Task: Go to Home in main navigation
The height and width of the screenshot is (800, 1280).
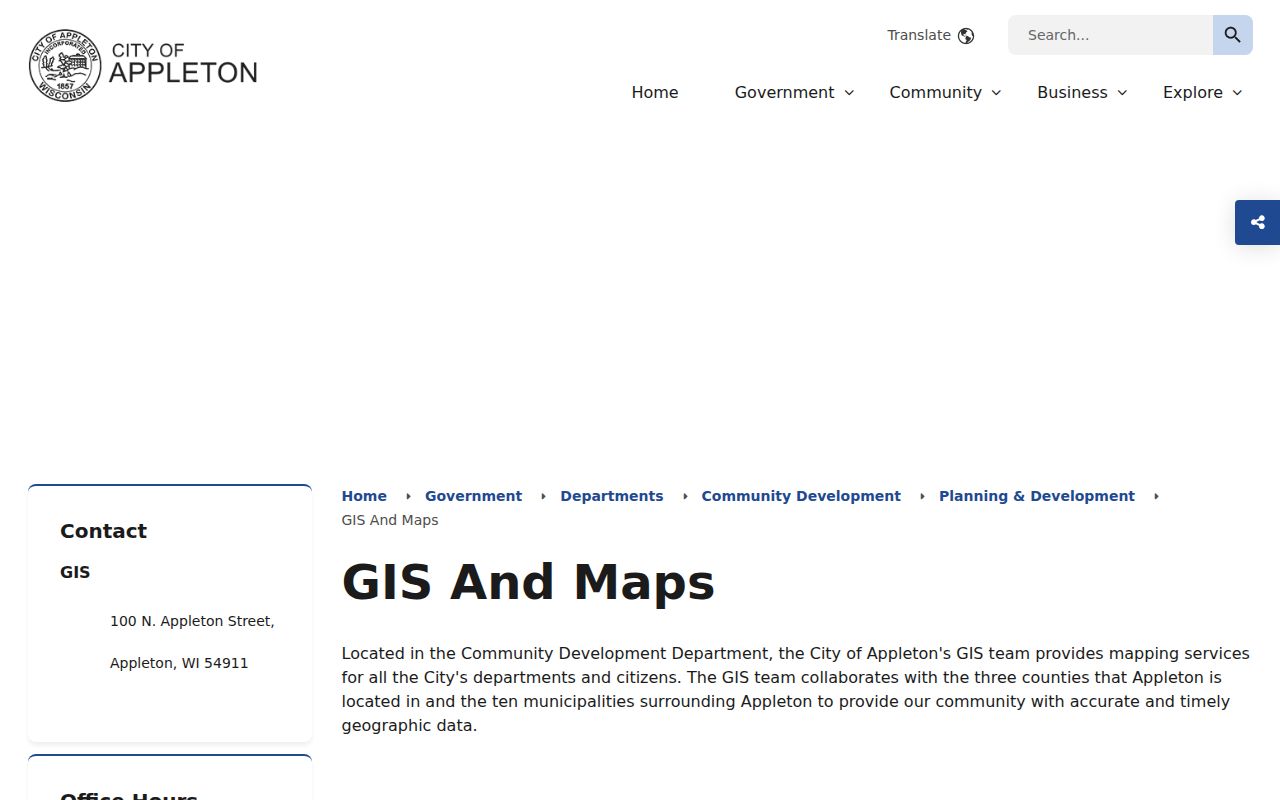Action: pyautogui.click(x=655, y=92)
